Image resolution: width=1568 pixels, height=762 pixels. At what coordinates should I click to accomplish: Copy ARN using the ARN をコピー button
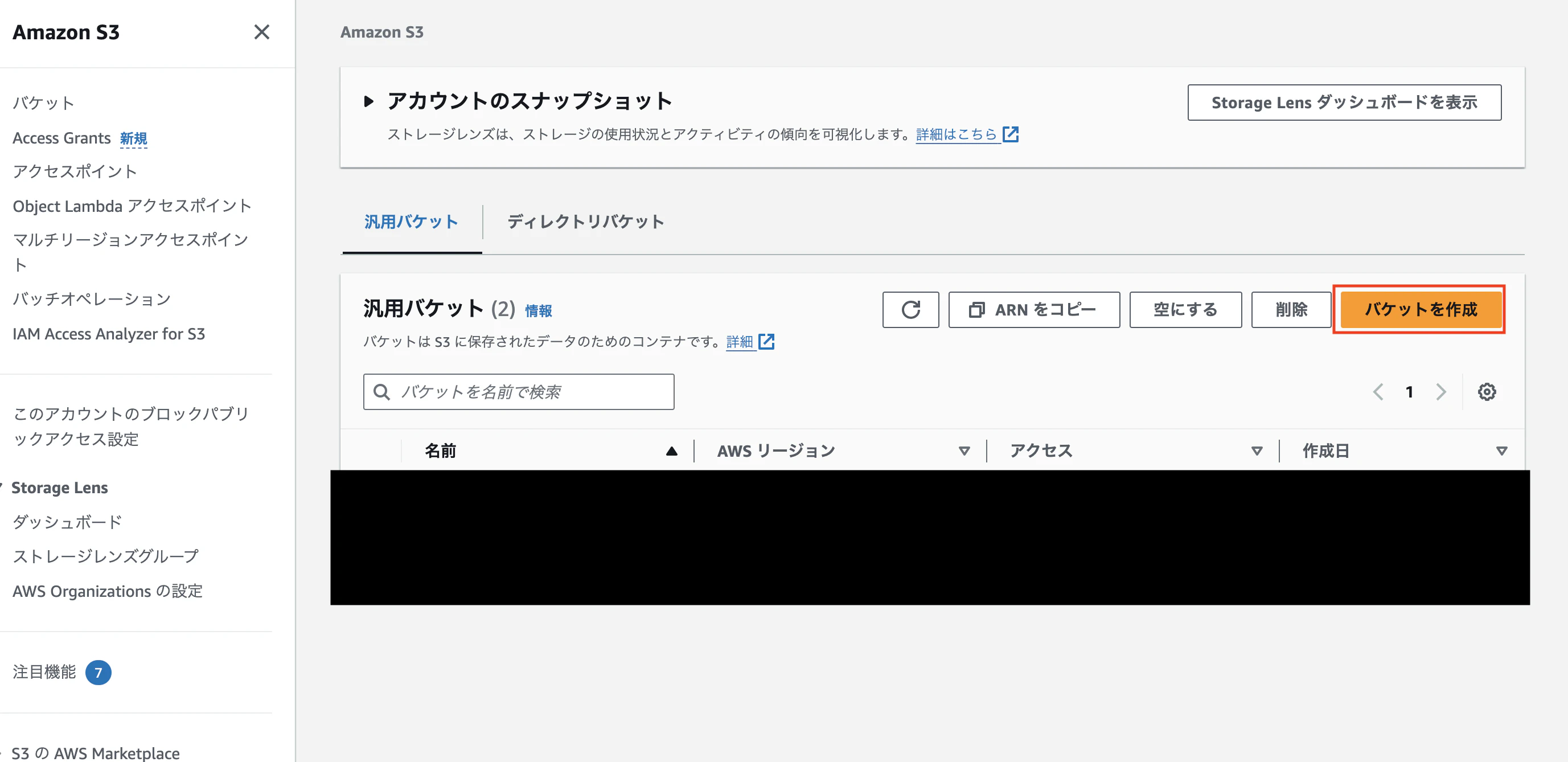(1033, 309)
